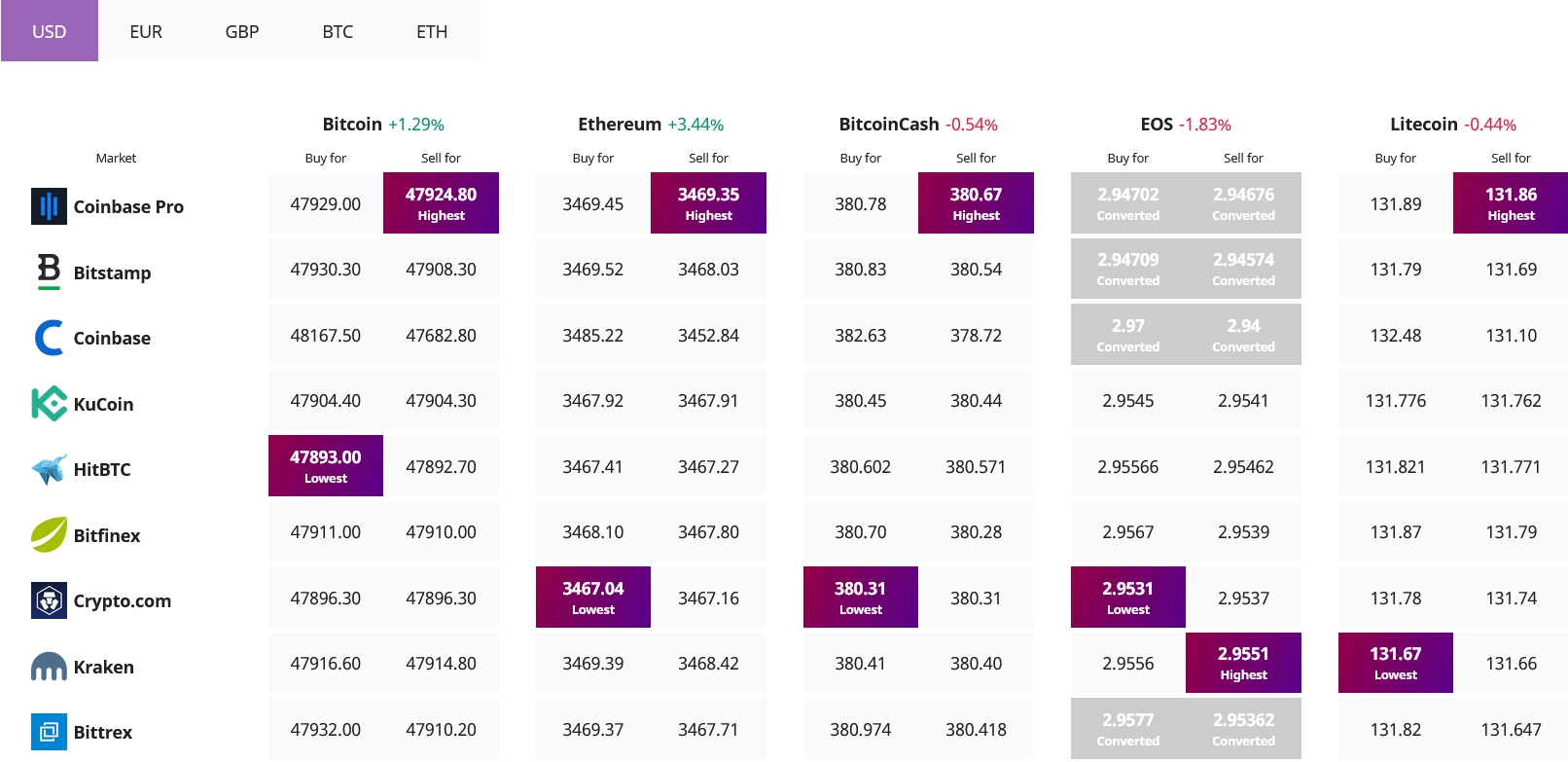Screen dimensions: 1568x762
Task: Open the Crypto.com market link
Action: [x=123, y=600]
